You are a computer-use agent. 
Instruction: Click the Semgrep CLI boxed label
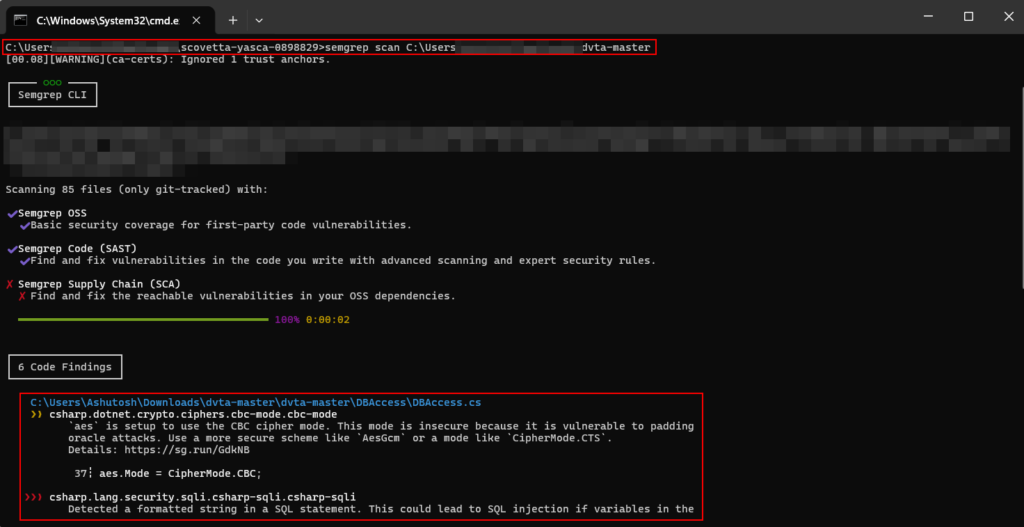[53, 95]
